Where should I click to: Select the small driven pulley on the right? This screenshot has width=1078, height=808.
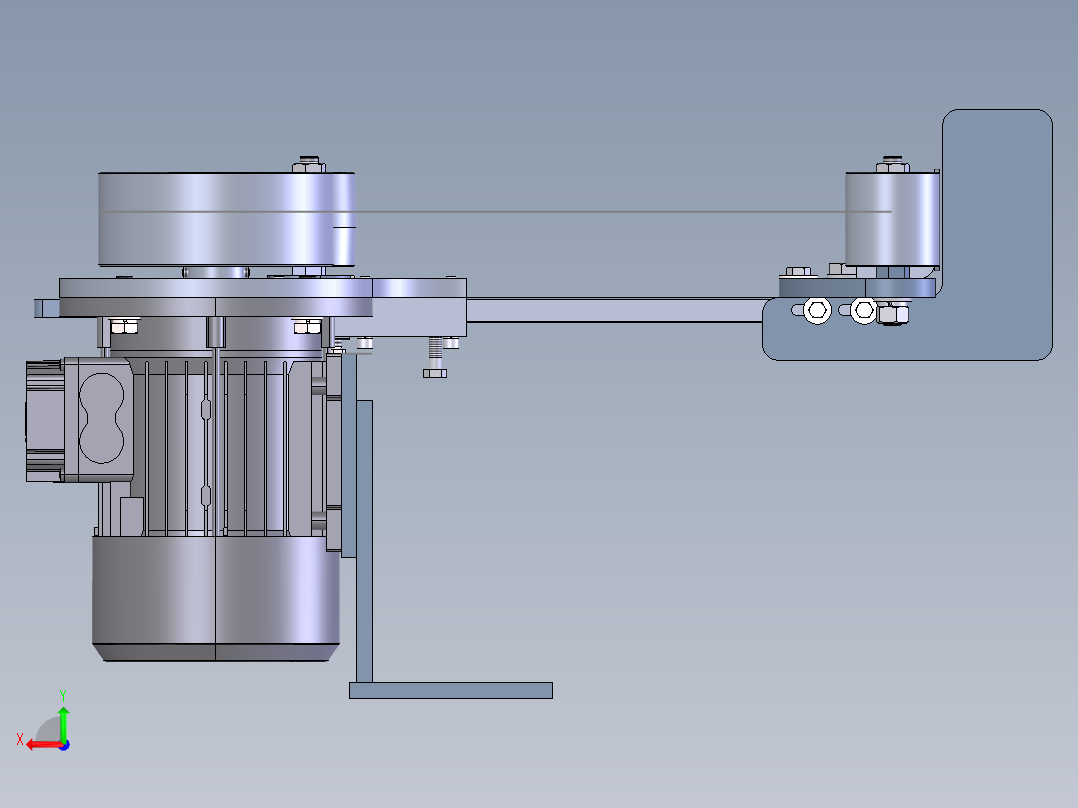892,219
